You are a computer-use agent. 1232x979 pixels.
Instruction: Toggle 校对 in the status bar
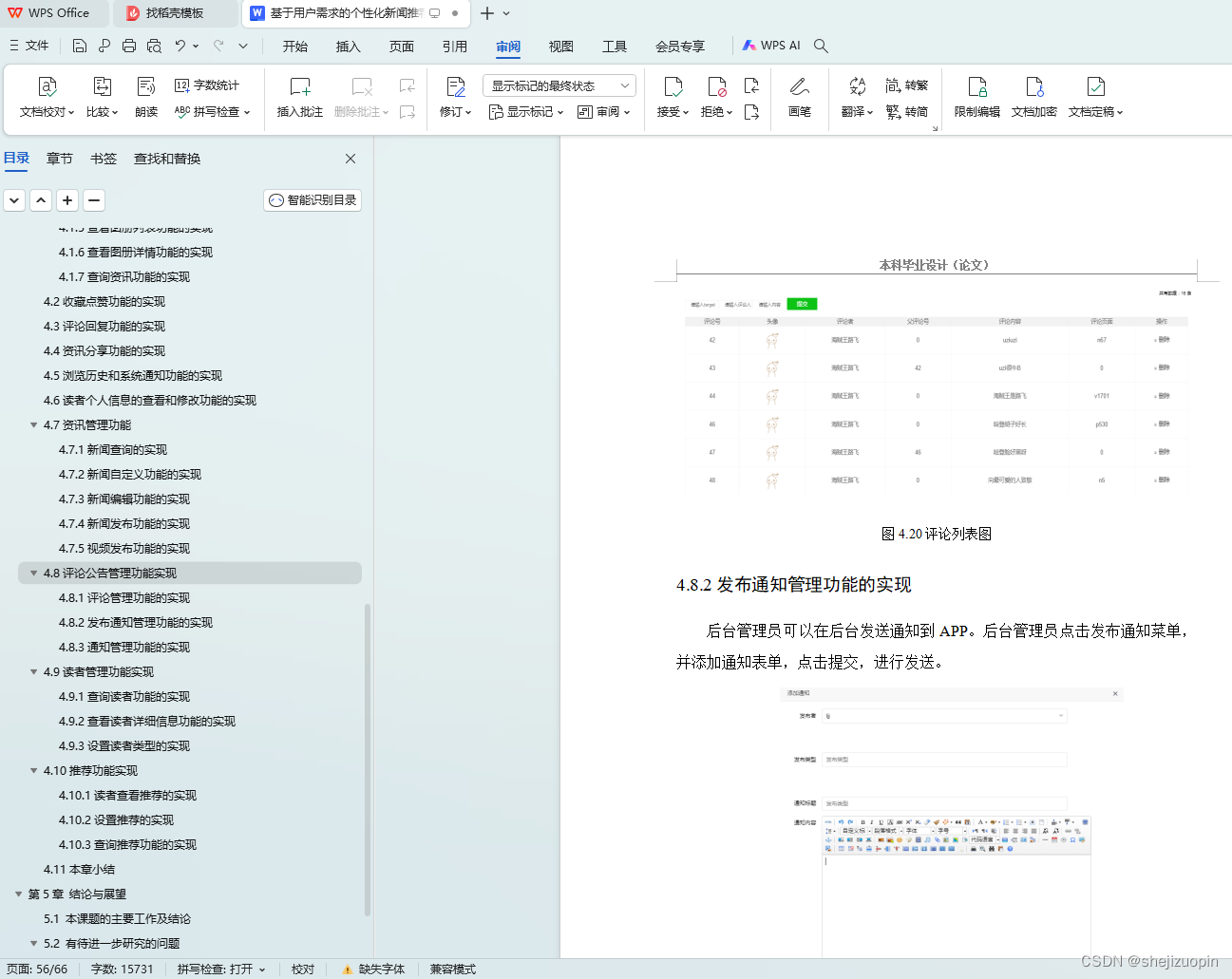tap(302, 970)
